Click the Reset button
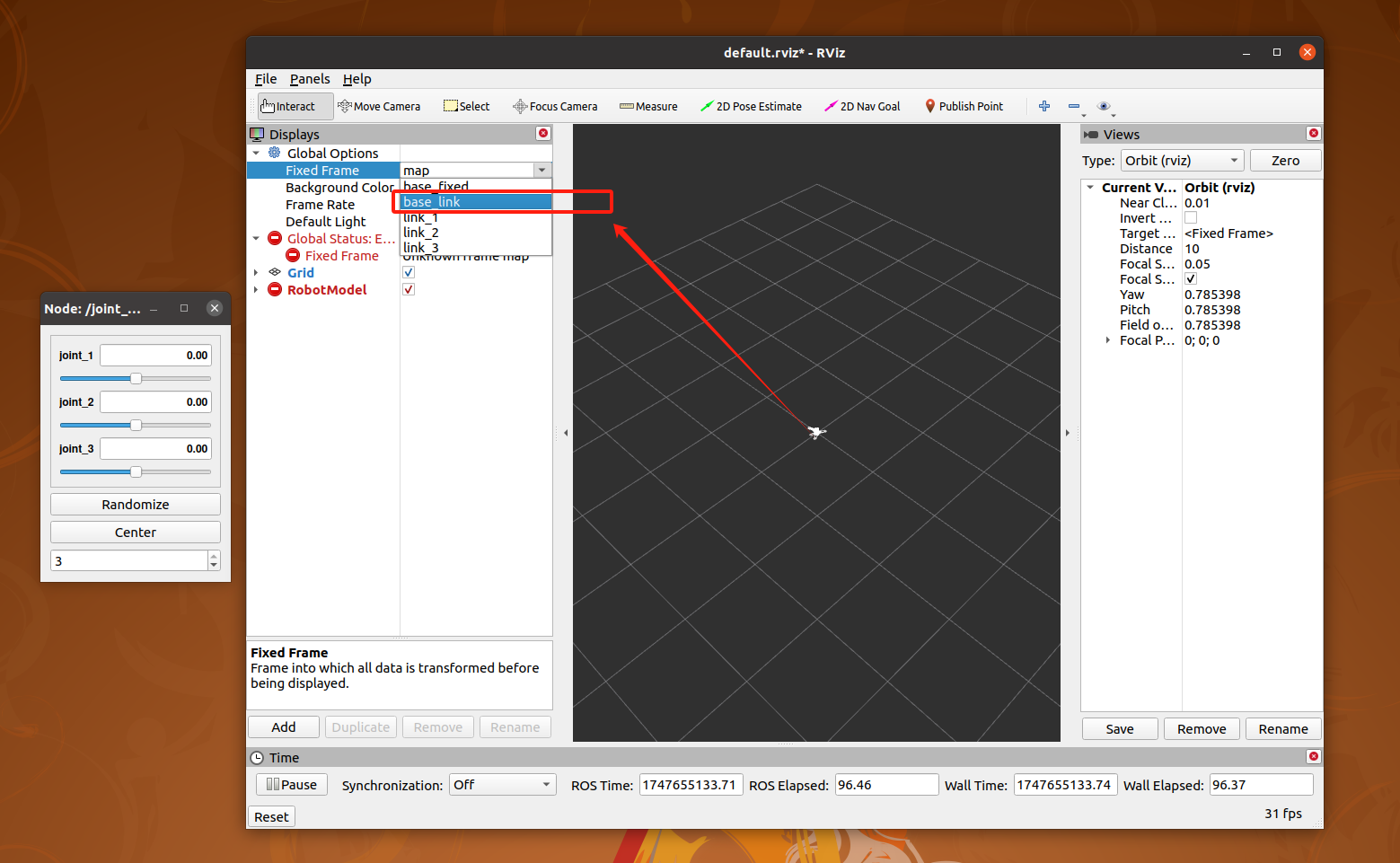Viewport: 1400px width, 863px height. click(271, 817)
